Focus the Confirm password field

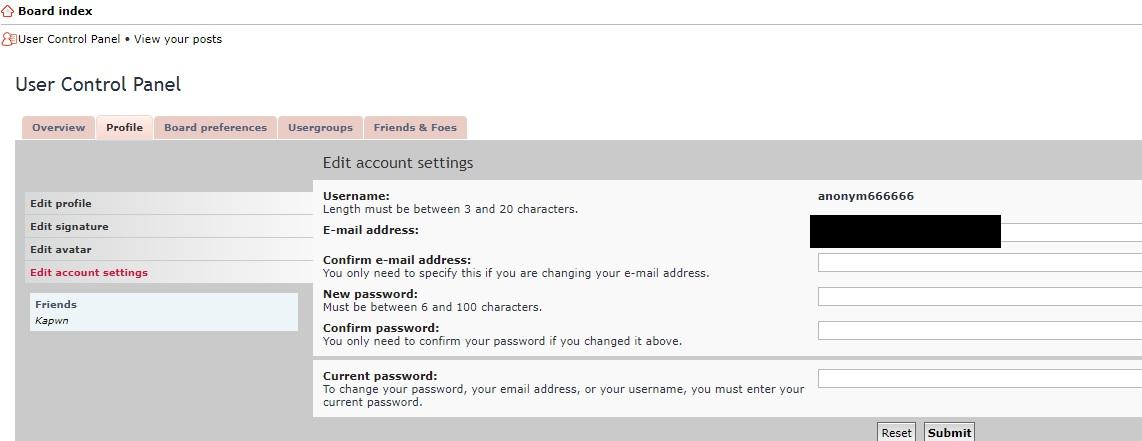[978, 331]
